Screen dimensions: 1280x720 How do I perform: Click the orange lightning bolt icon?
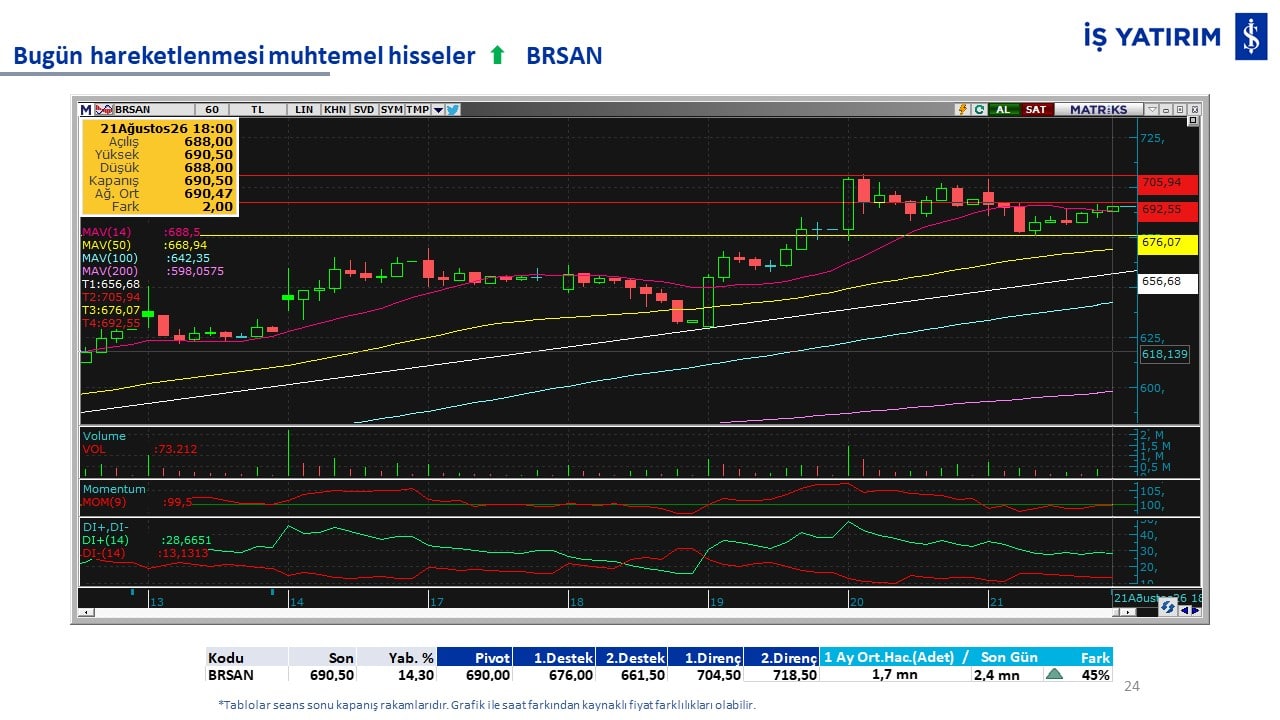963,110
